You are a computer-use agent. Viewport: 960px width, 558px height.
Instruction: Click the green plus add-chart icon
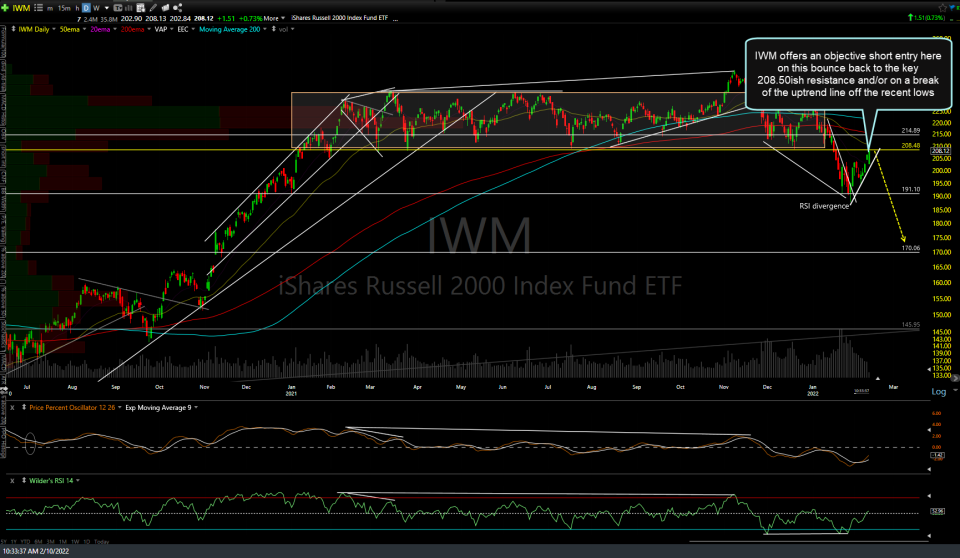pyautogui.click(x=5, y=8)
